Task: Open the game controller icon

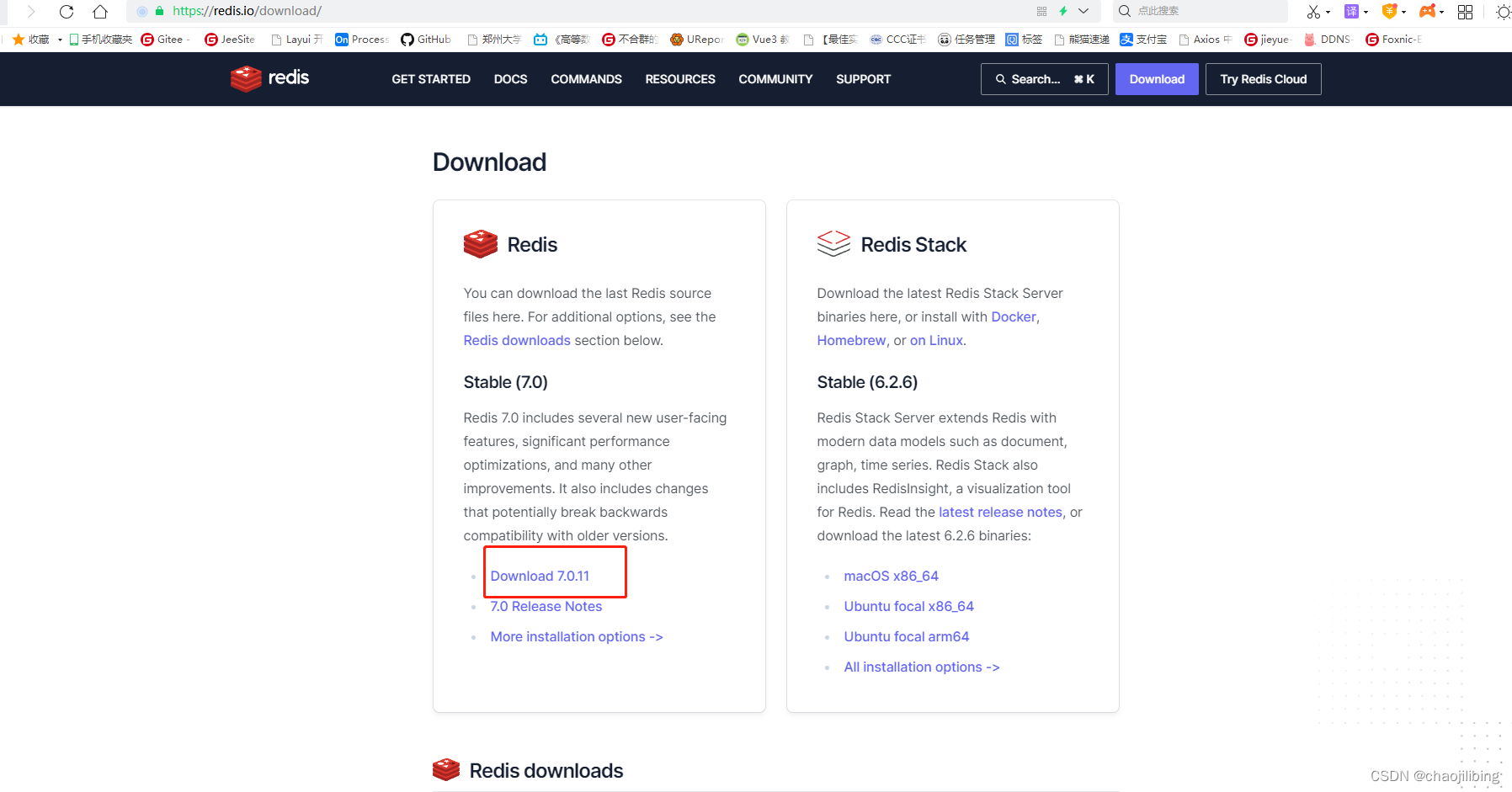Action: point(1428,11)
